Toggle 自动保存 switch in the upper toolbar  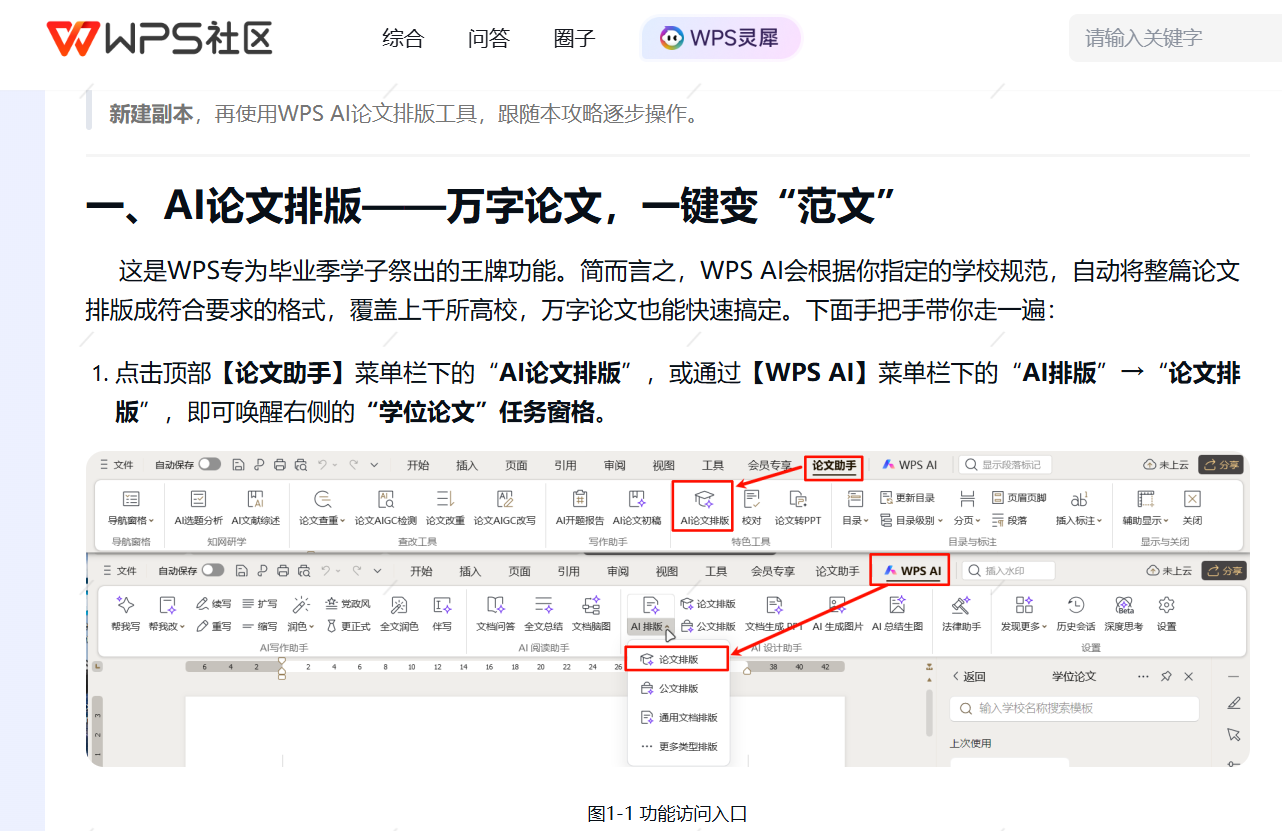pyautogui.click(x=209, y=464)
